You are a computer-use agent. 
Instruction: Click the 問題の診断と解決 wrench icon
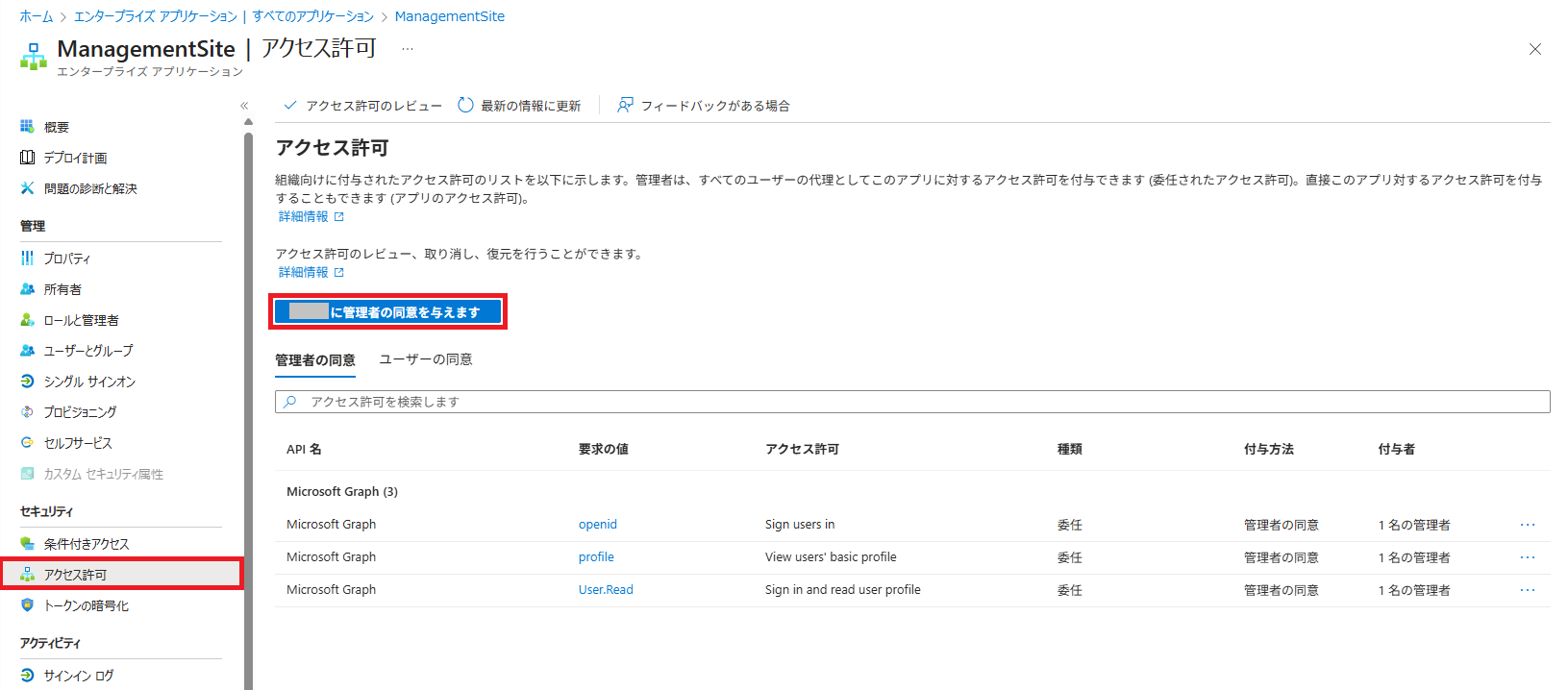pos(27,188)
